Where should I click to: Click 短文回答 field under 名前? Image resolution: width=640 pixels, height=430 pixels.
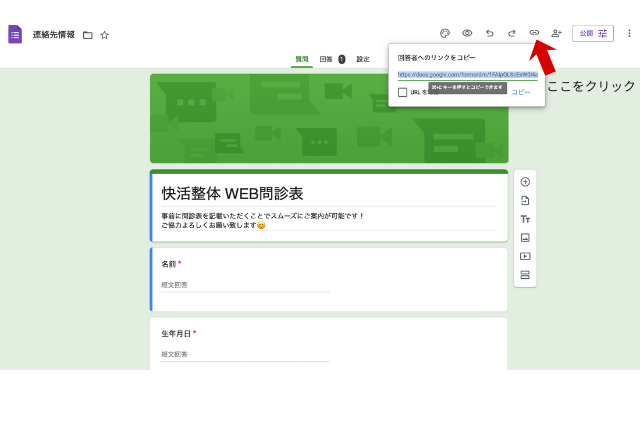point(245,285)
